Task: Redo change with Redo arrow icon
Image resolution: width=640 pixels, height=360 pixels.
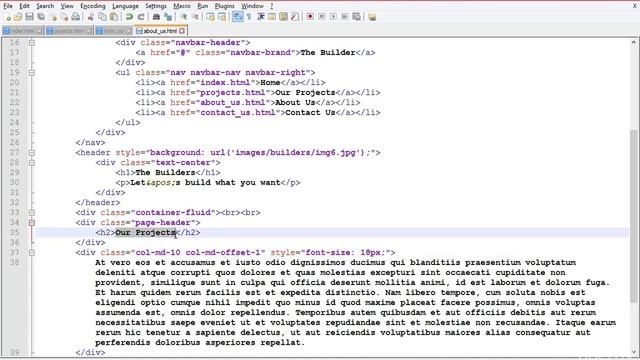Action: click(141, 17)
